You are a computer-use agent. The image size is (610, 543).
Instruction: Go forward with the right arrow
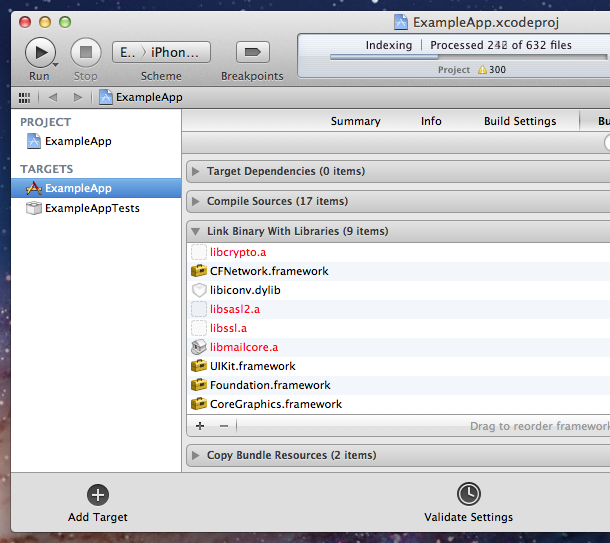(78, 97)
